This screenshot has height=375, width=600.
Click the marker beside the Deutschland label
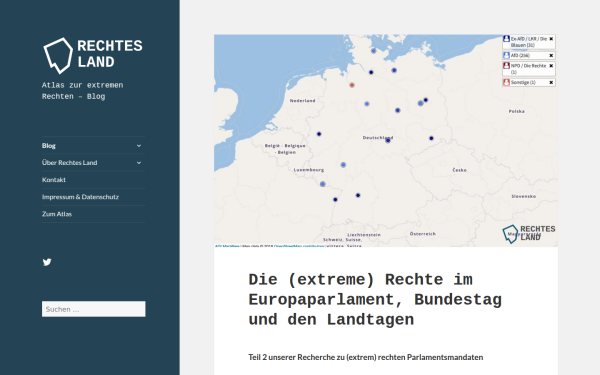(x=388, y=140)
